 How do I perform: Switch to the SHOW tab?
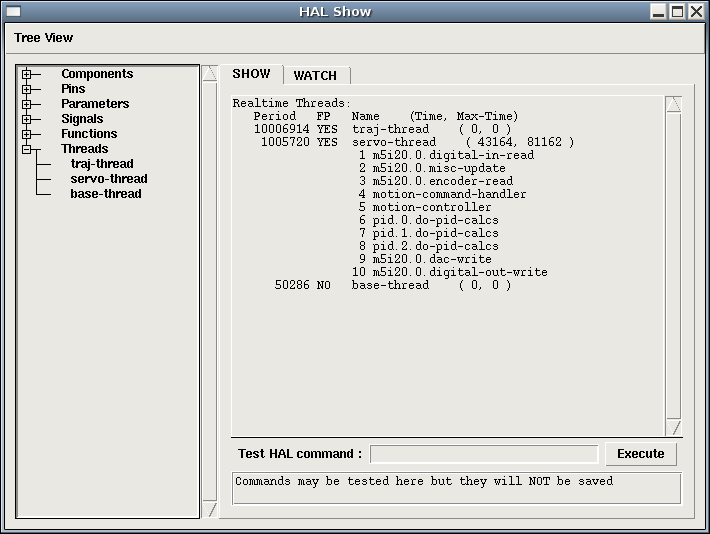(251, 74)
